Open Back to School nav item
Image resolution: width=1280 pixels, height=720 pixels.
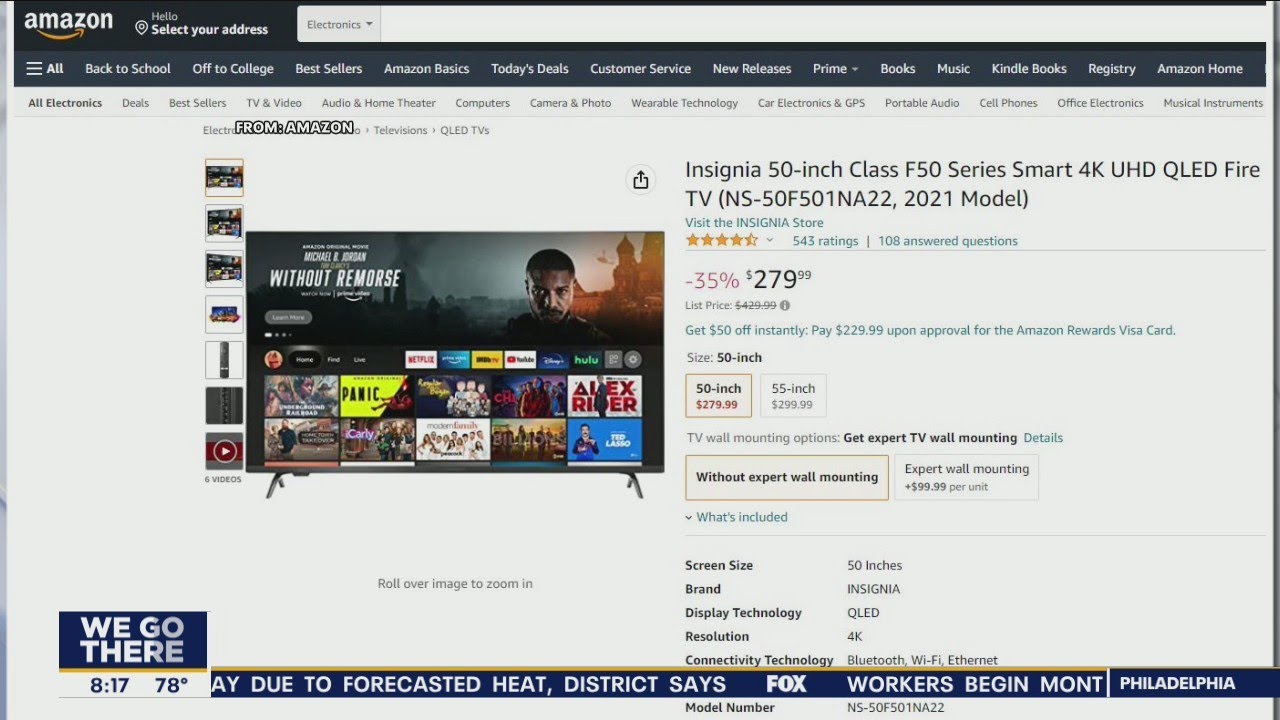[x=128, y=69]
